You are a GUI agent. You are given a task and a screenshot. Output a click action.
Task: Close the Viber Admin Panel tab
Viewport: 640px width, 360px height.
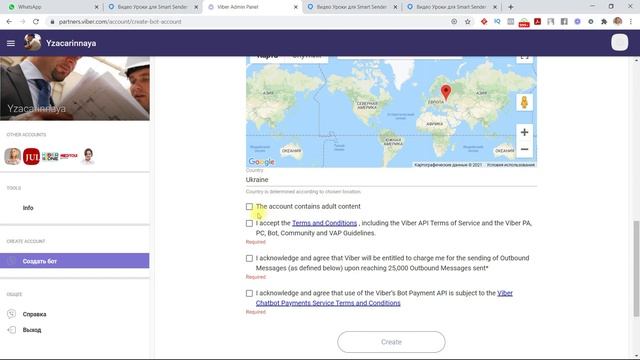pyautogui.click(x=296, y=7)
